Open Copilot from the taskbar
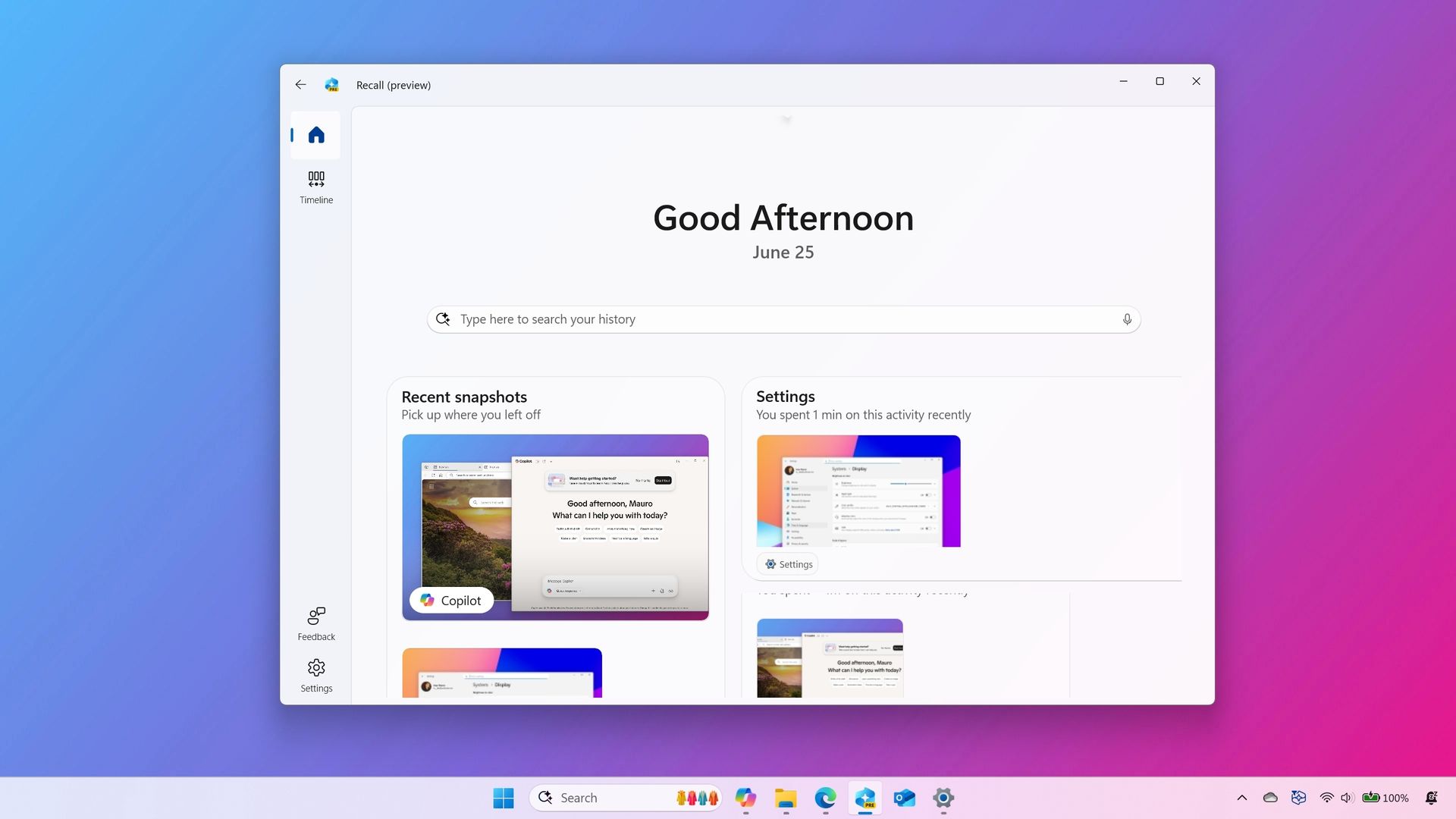This screenshot has width=1456, height=819. tap(746, 798)
